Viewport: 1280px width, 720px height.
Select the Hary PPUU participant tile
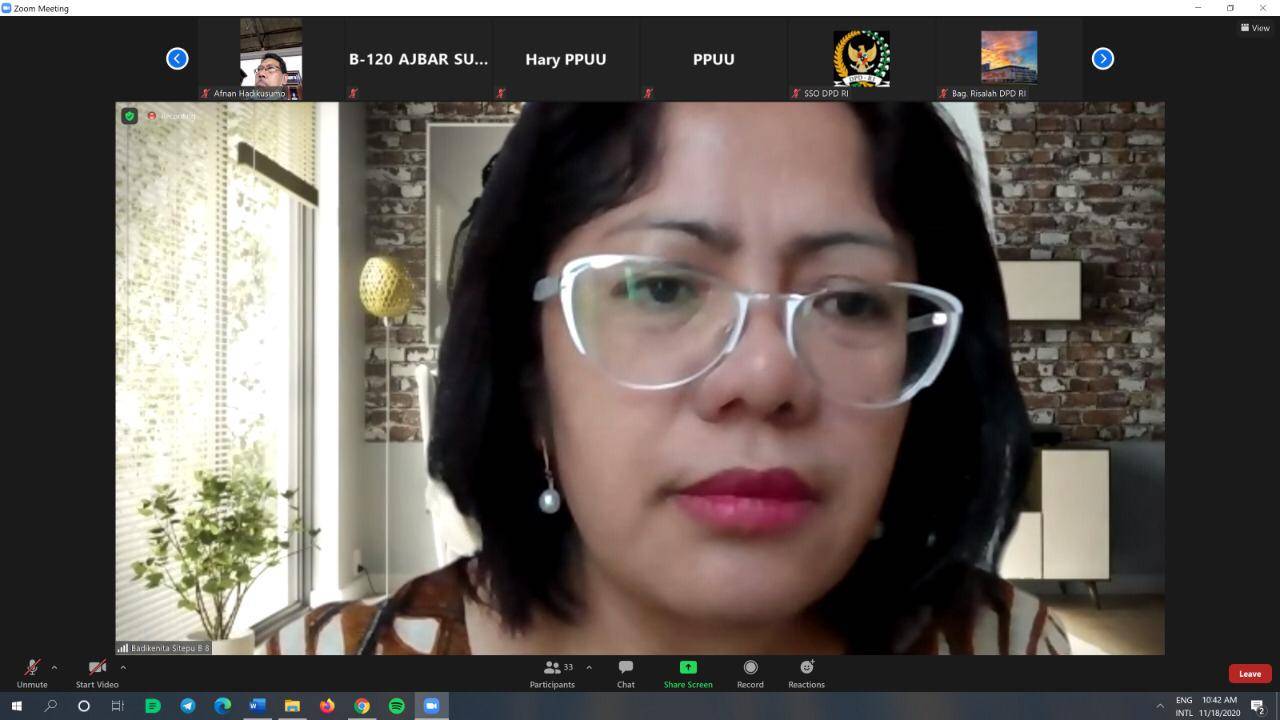pyautogui.click(x=566, y=59)
